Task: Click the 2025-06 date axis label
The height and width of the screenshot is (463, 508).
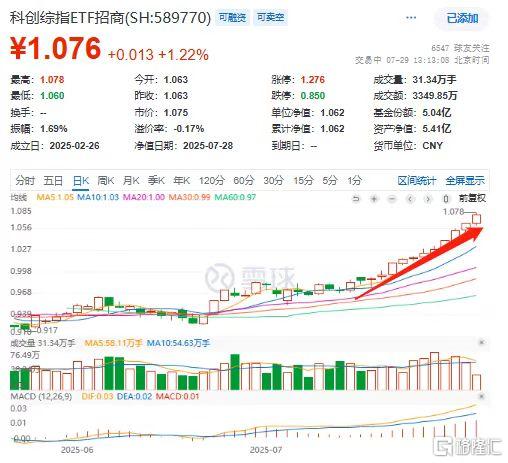Action: 77,450
